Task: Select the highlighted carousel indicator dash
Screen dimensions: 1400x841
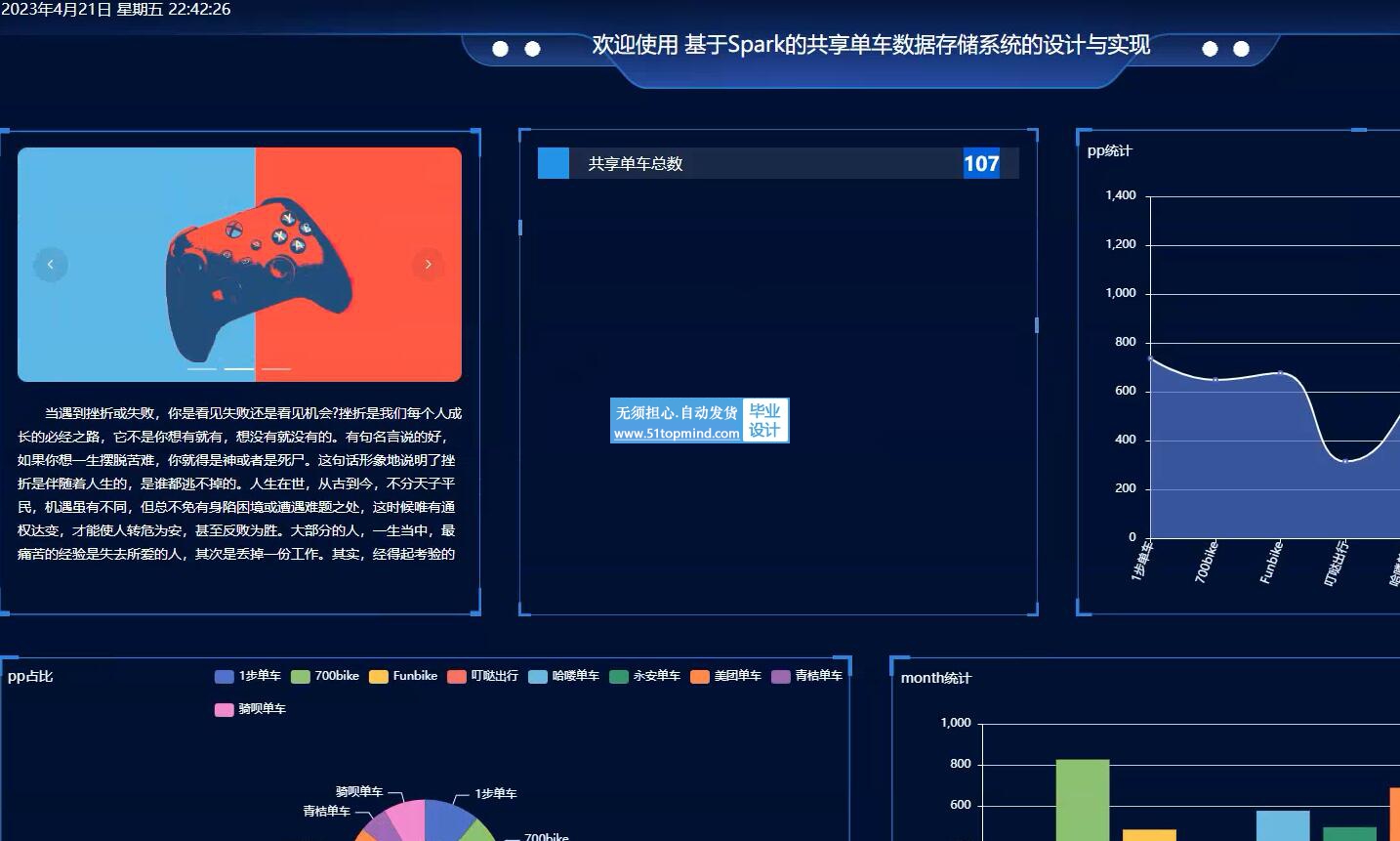Action: [x=239, y=369]
